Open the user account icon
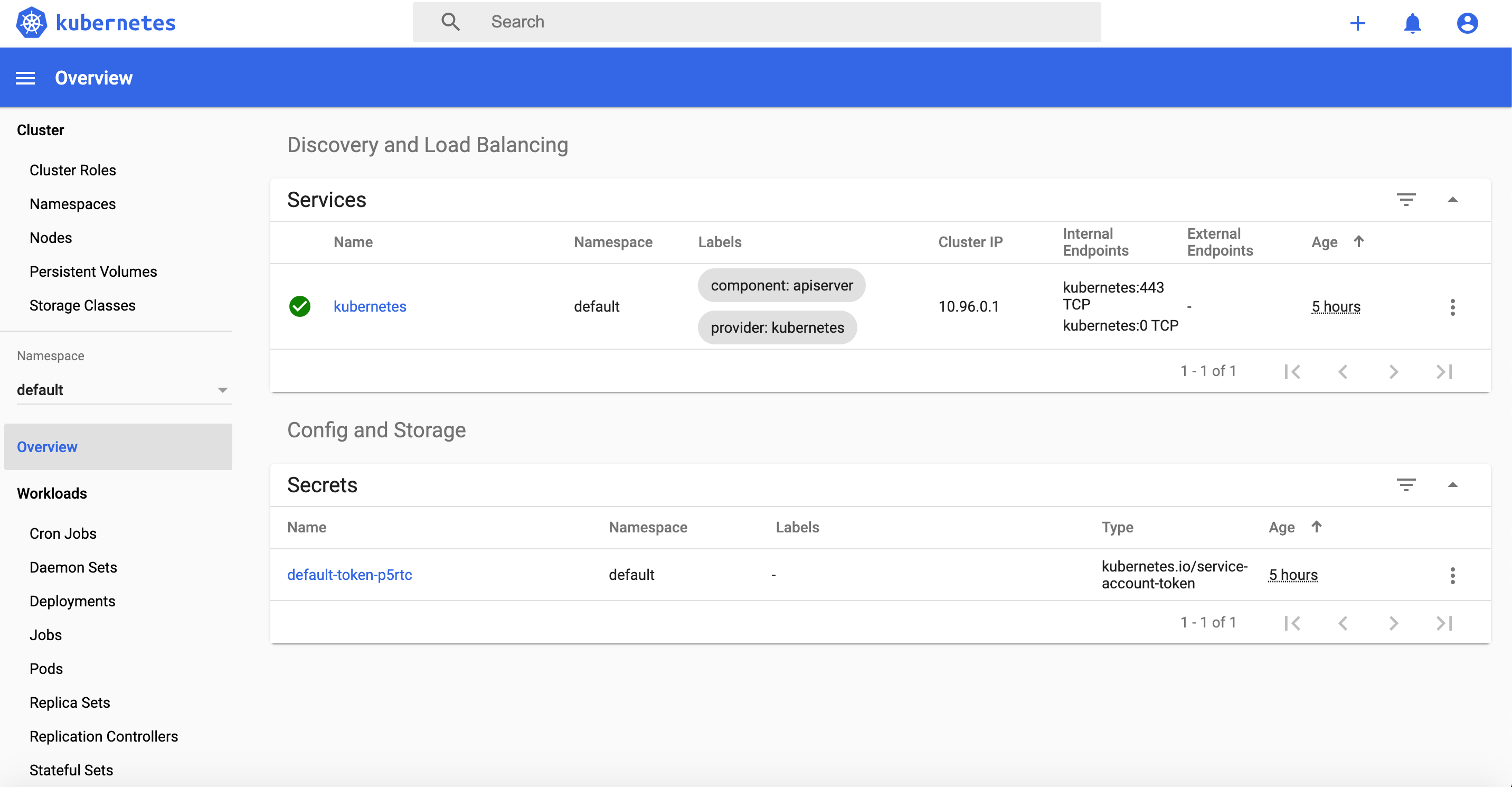This screenshot has height=787, width=1512. tap(1467, 23)
